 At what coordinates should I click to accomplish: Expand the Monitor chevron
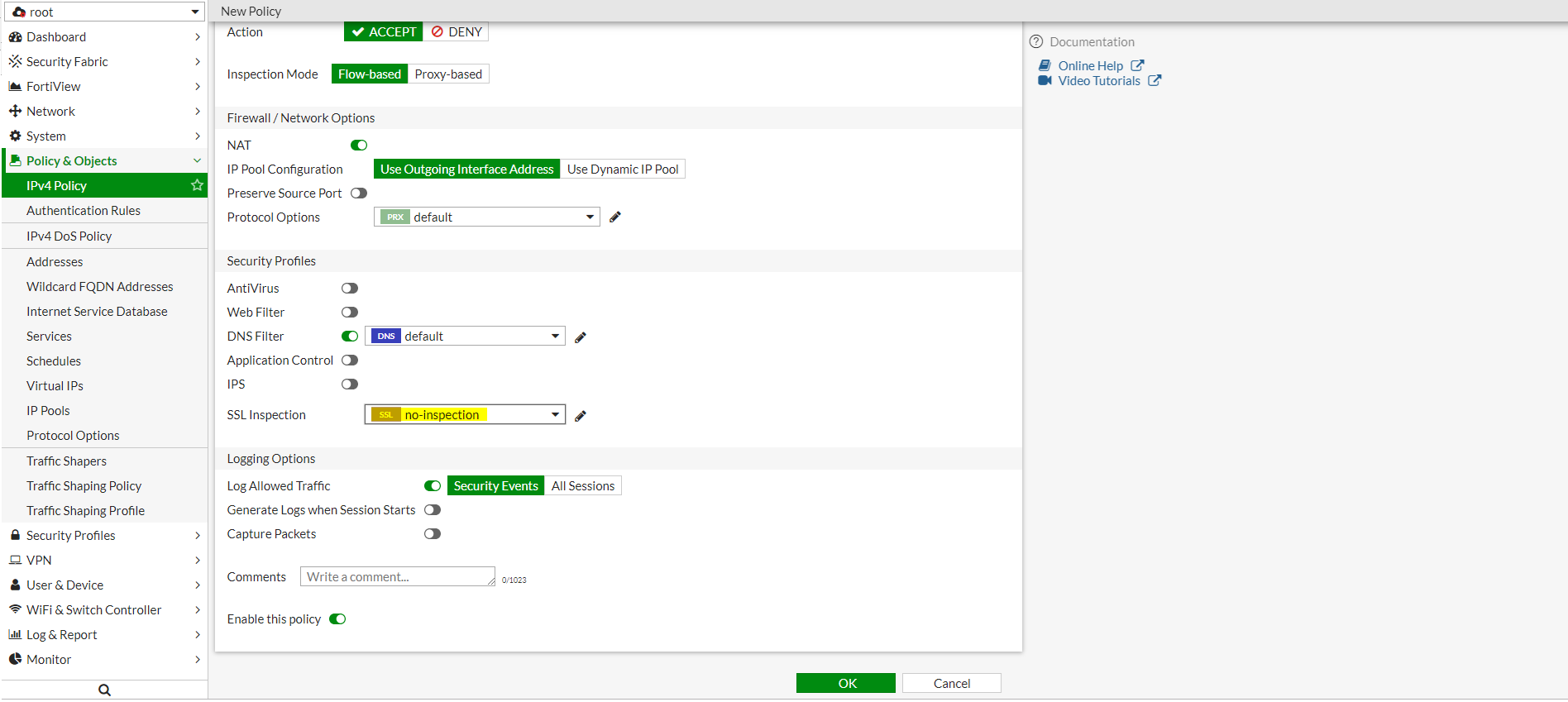[x=198, y=660]
